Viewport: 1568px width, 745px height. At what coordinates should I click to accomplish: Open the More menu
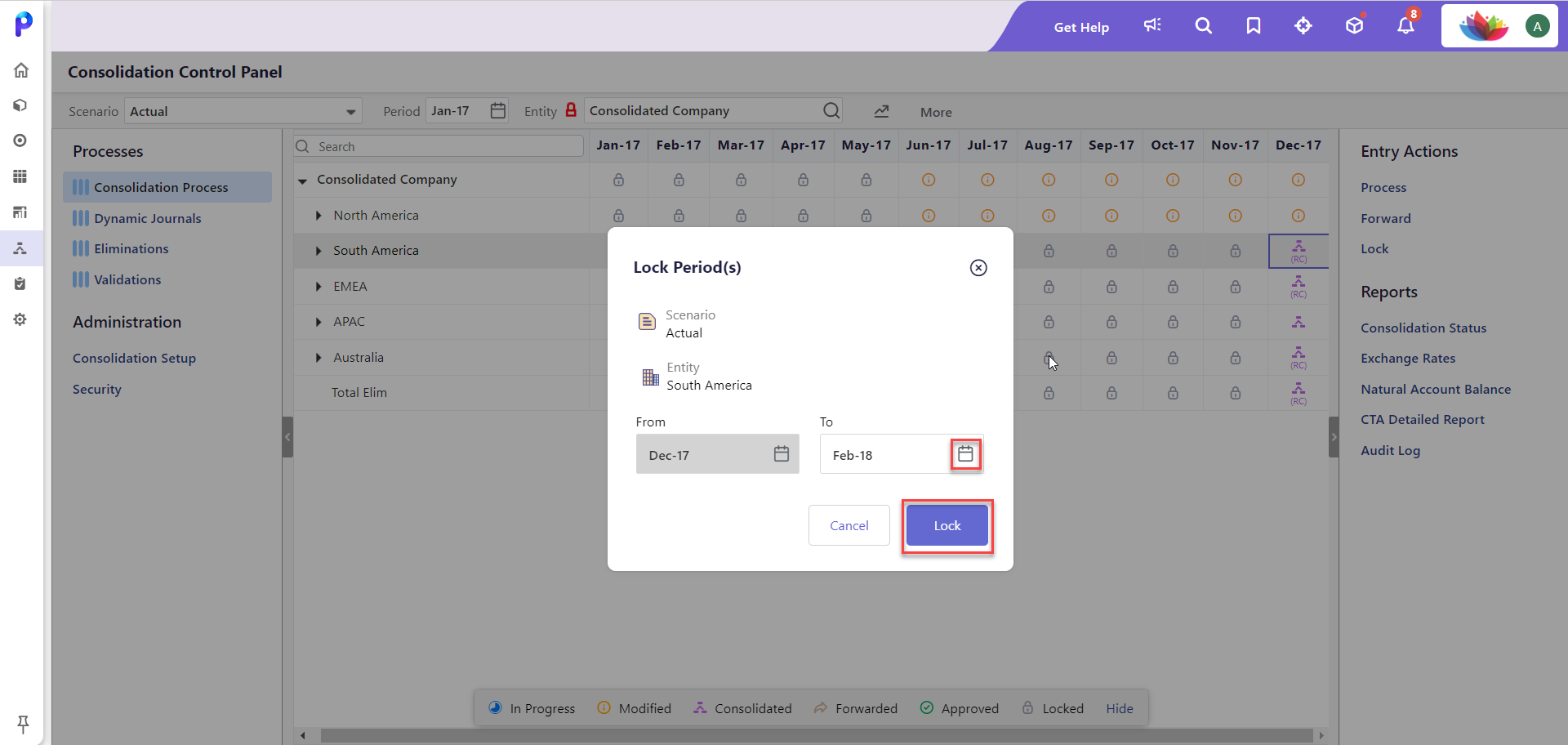[x=936, y=112]
